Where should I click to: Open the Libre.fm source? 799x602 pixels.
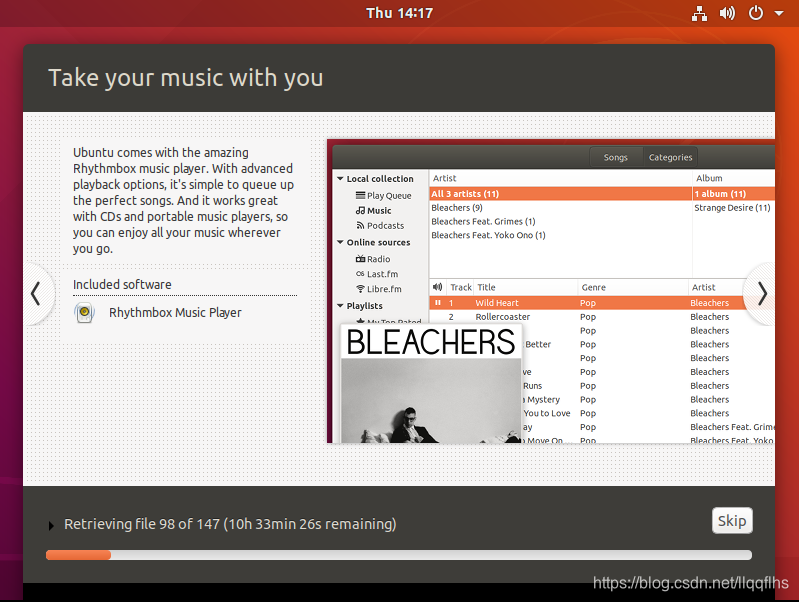[x=379, y=289]
